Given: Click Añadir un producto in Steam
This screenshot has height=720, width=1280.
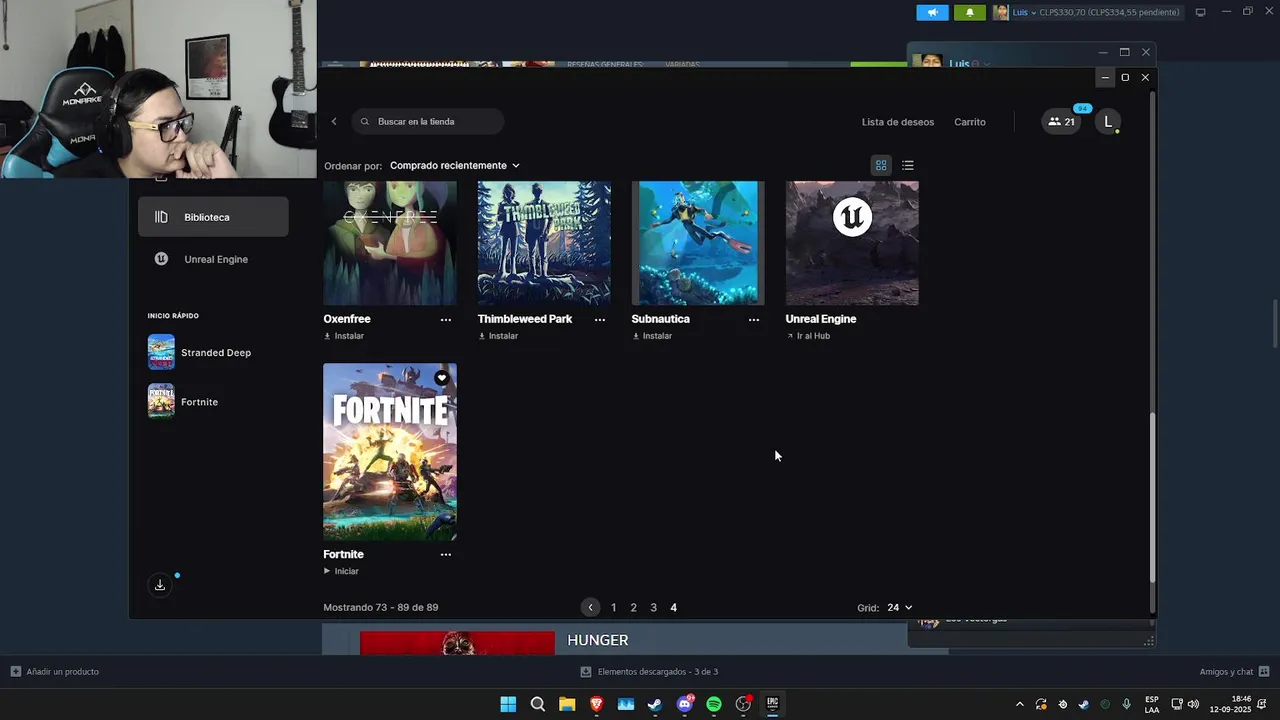Looking at the screenshot, I should (x=55, y=672).
